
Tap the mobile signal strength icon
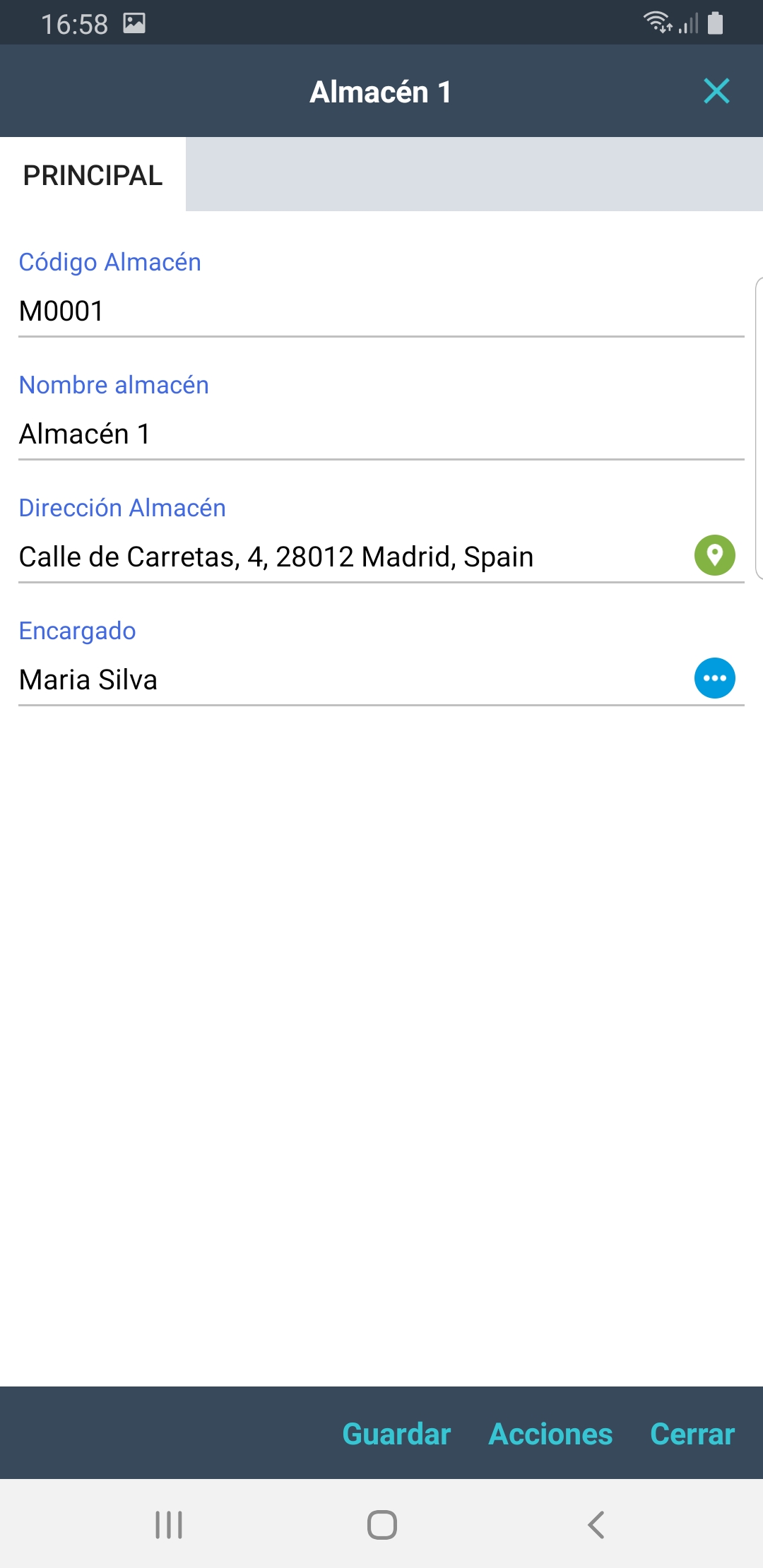click(689, 24)
